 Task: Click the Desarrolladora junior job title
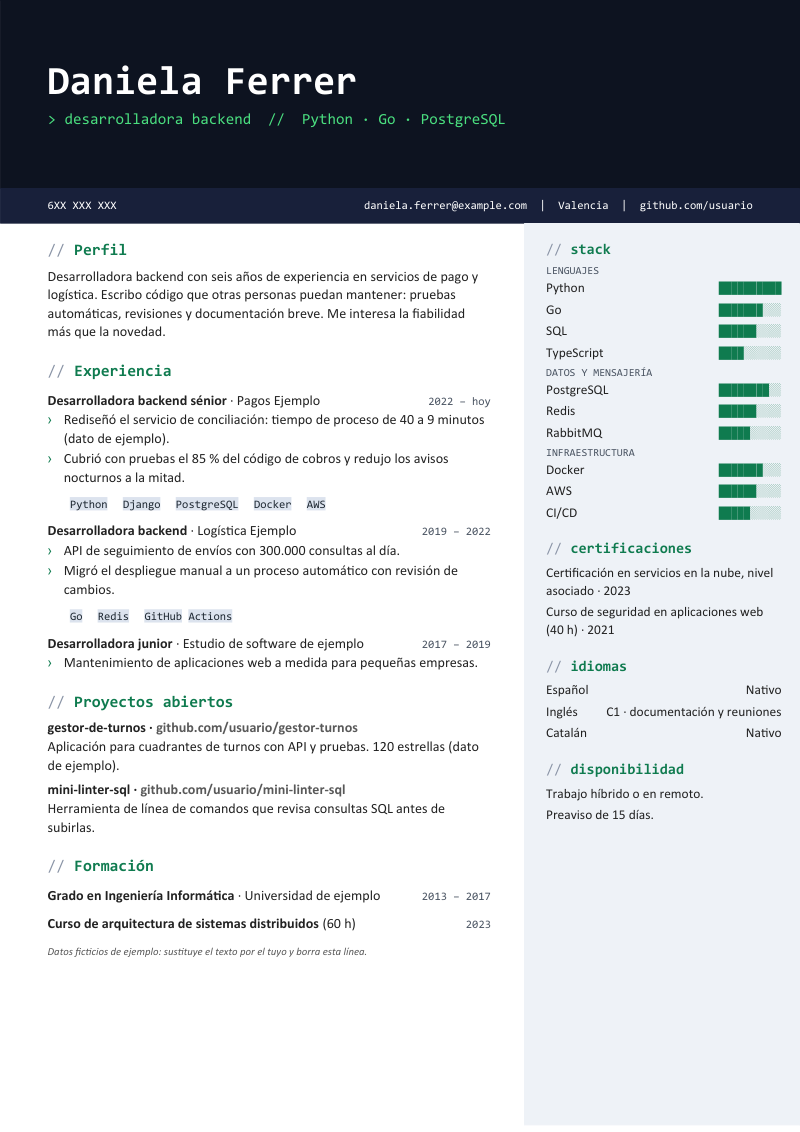(x=110, y=644)
